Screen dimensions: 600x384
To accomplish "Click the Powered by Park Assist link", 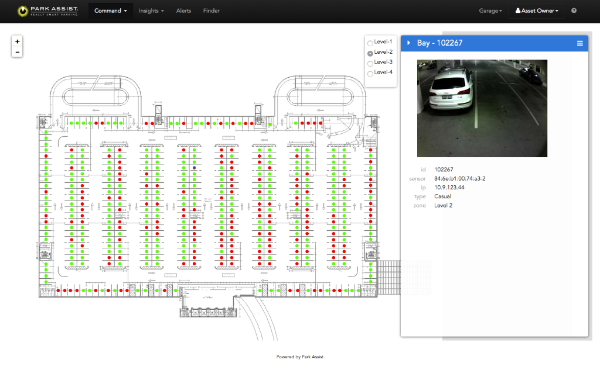I will tap(300, 357).
